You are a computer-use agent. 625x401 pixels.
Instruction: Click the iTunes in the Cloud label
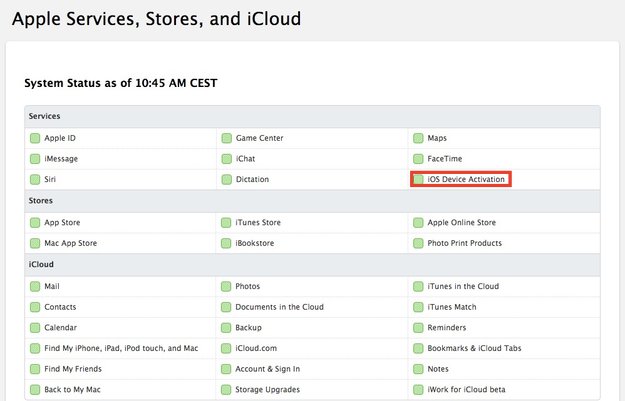click(463, 286)
